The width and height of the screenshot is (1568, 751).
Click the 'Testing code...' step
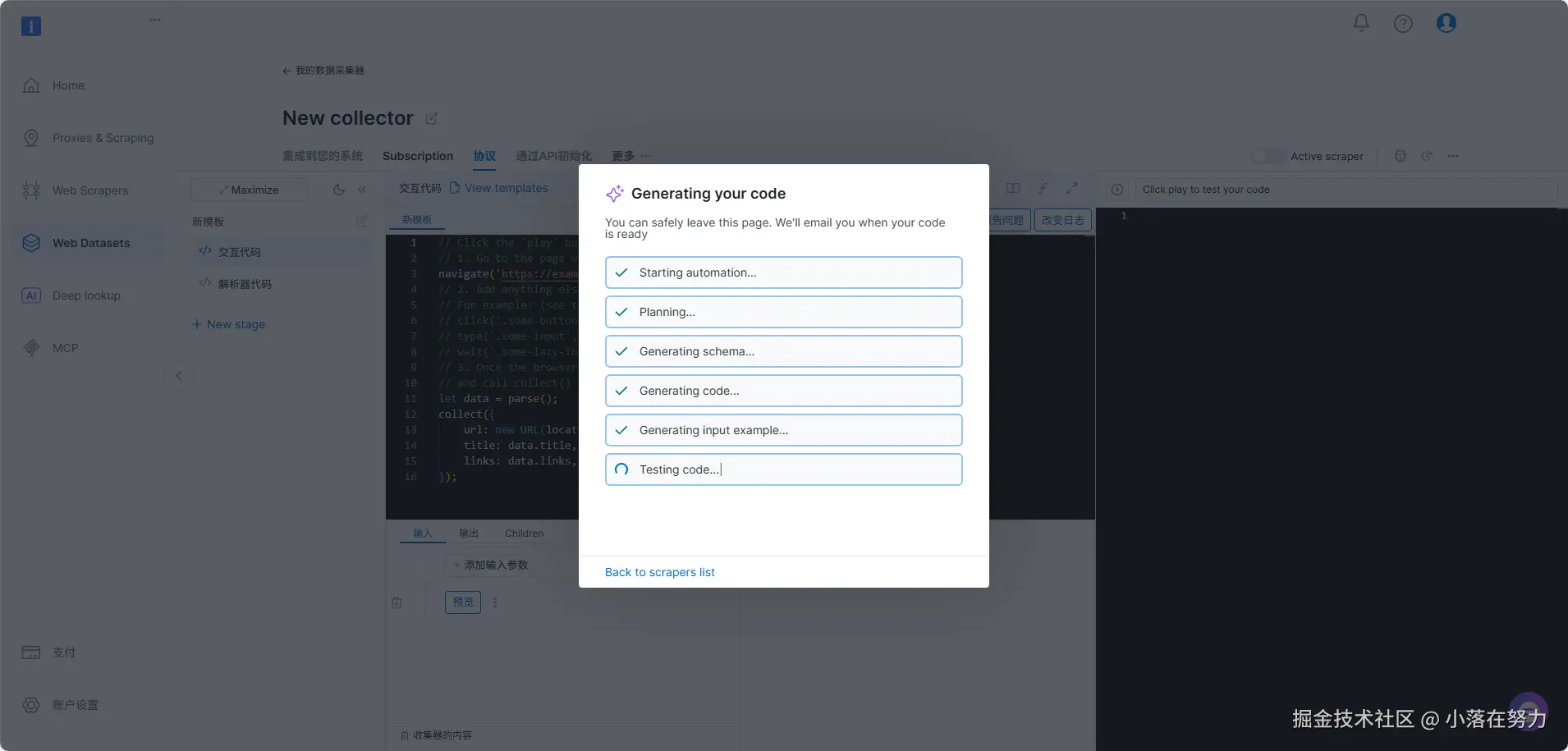[x=784, y=469]
